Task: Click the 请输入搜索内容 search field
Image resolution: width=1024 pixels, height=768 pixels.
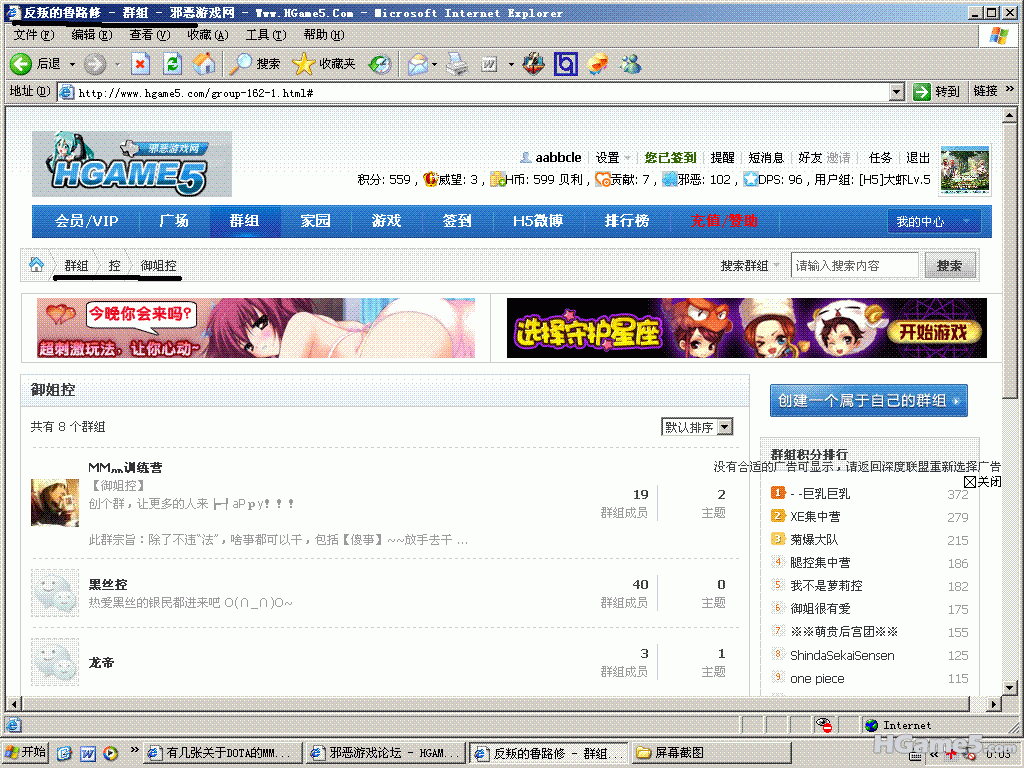Action: [854, 265]
